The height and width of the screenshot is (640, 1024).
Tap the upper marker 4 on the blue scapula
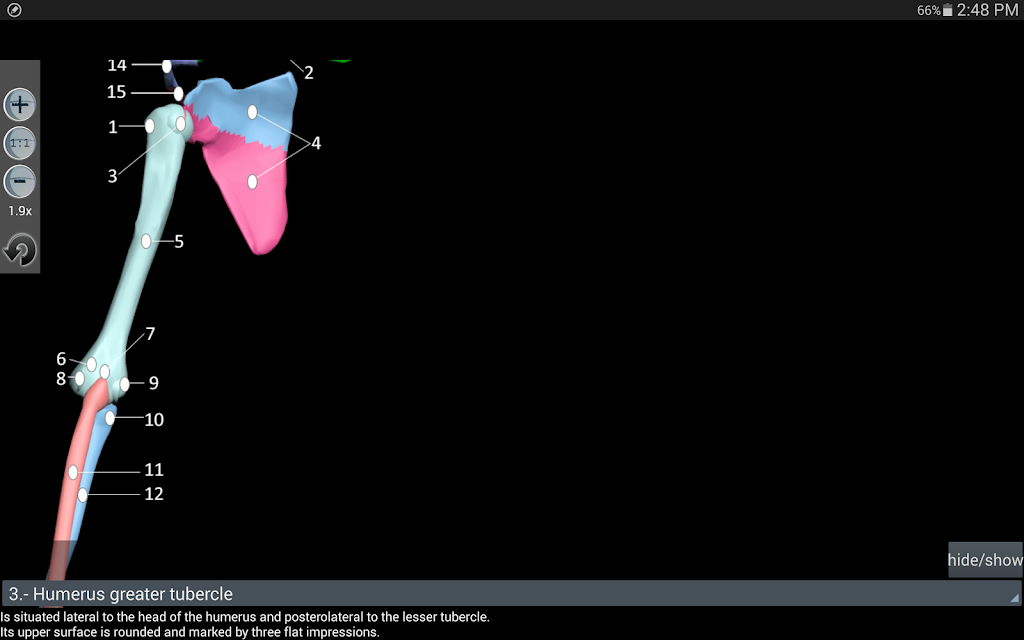pos(252,112)
